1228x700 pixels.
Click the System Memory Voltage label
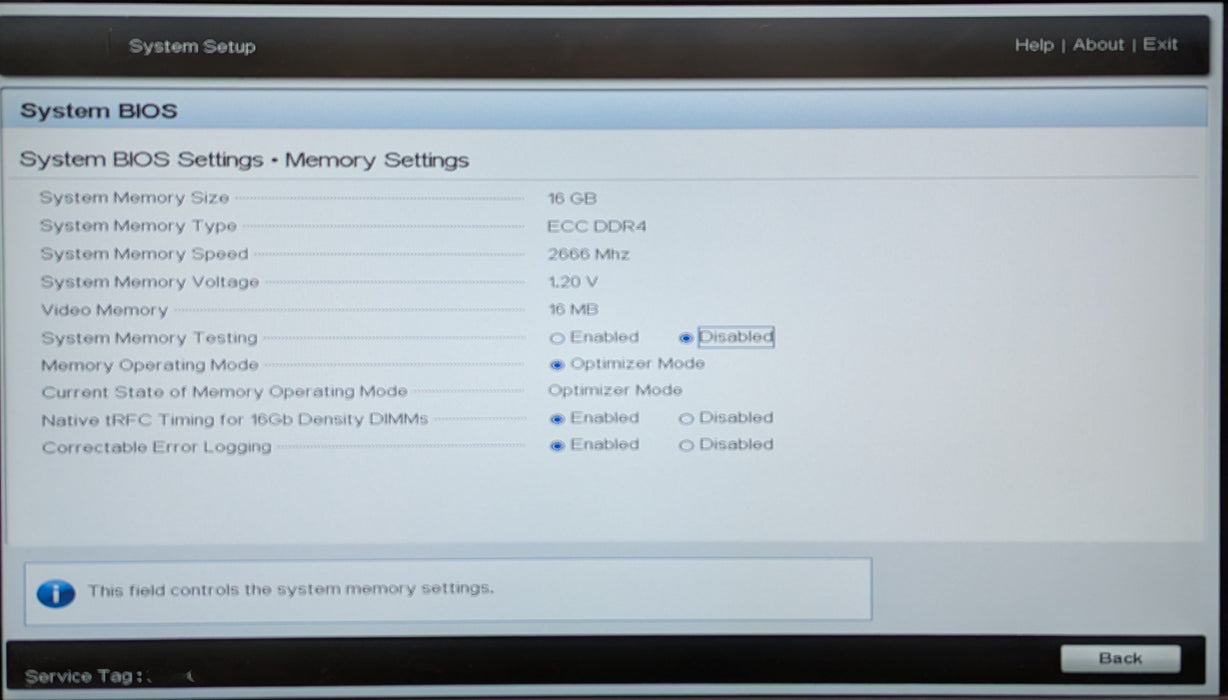pos(150,282)
